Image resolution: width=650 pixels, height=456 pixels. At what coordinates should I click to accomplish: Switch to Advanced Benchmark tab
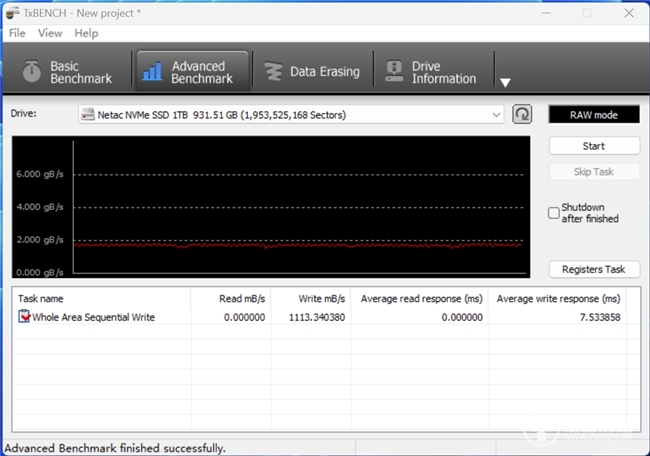193,72
